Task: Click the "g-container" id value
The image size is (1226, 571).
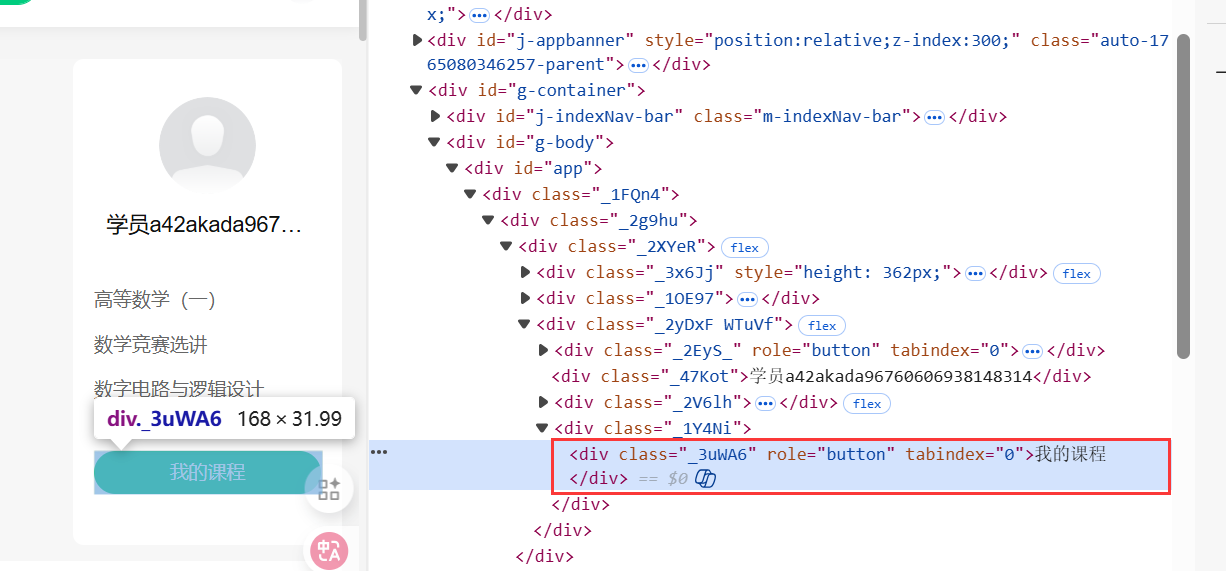Action: pyautogui.click(x=577, y=90)
